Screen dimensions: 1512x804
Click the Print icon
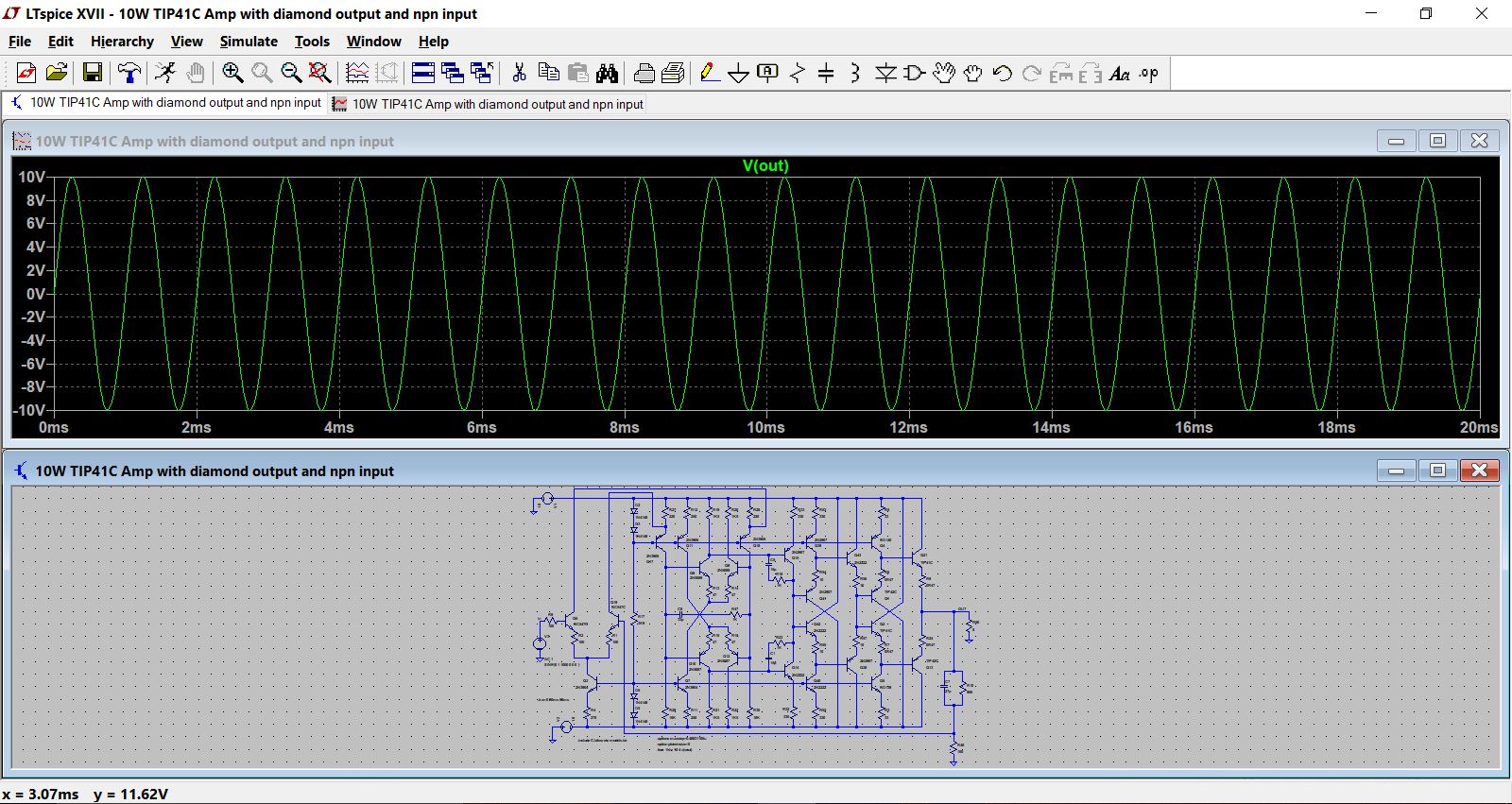click(x=674, y=73)
